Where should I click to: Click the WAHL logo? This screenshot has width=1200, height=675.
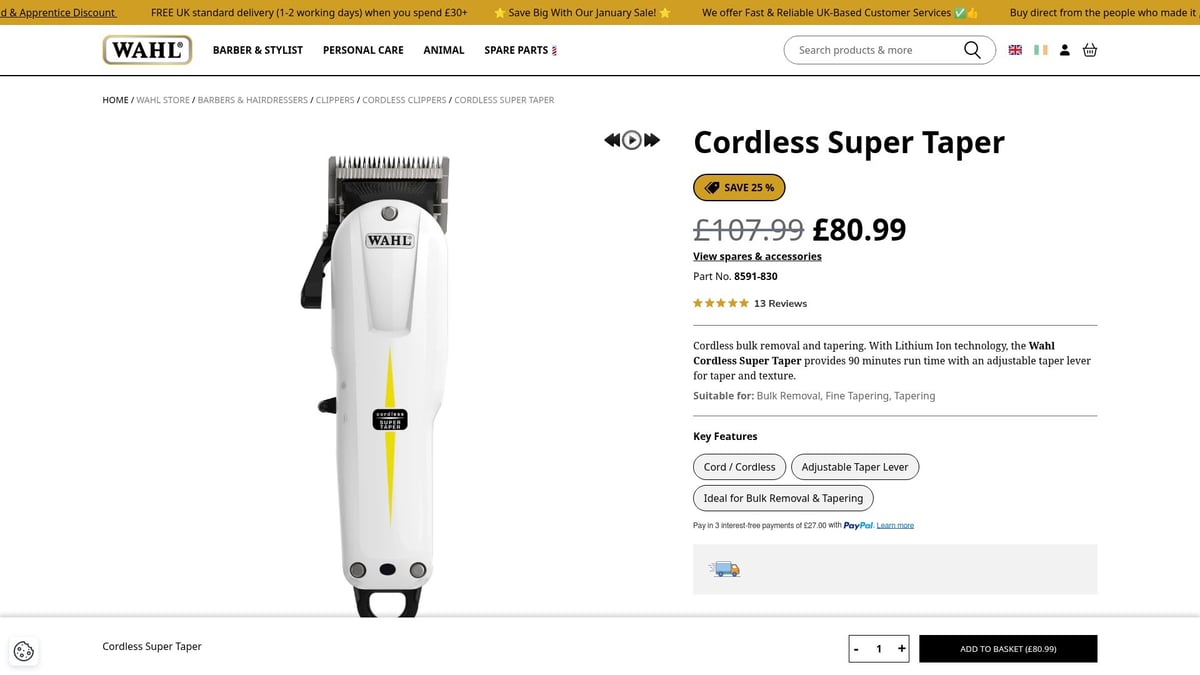point(147,49)
